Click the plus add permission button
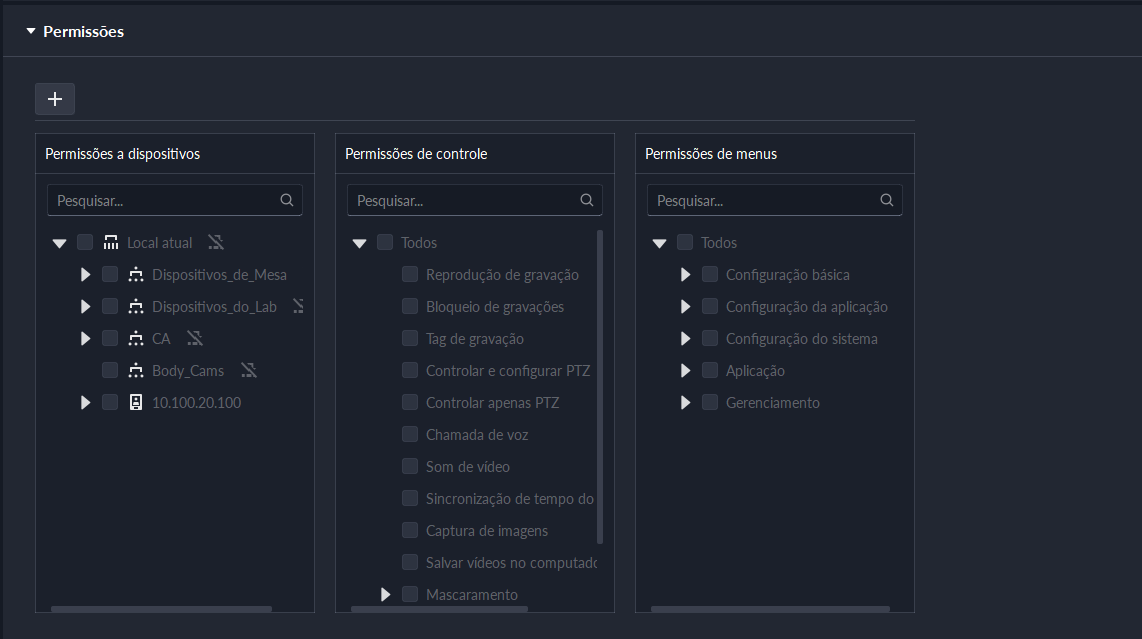This screenshot has height=639, width=1142. tap(55, 99)
